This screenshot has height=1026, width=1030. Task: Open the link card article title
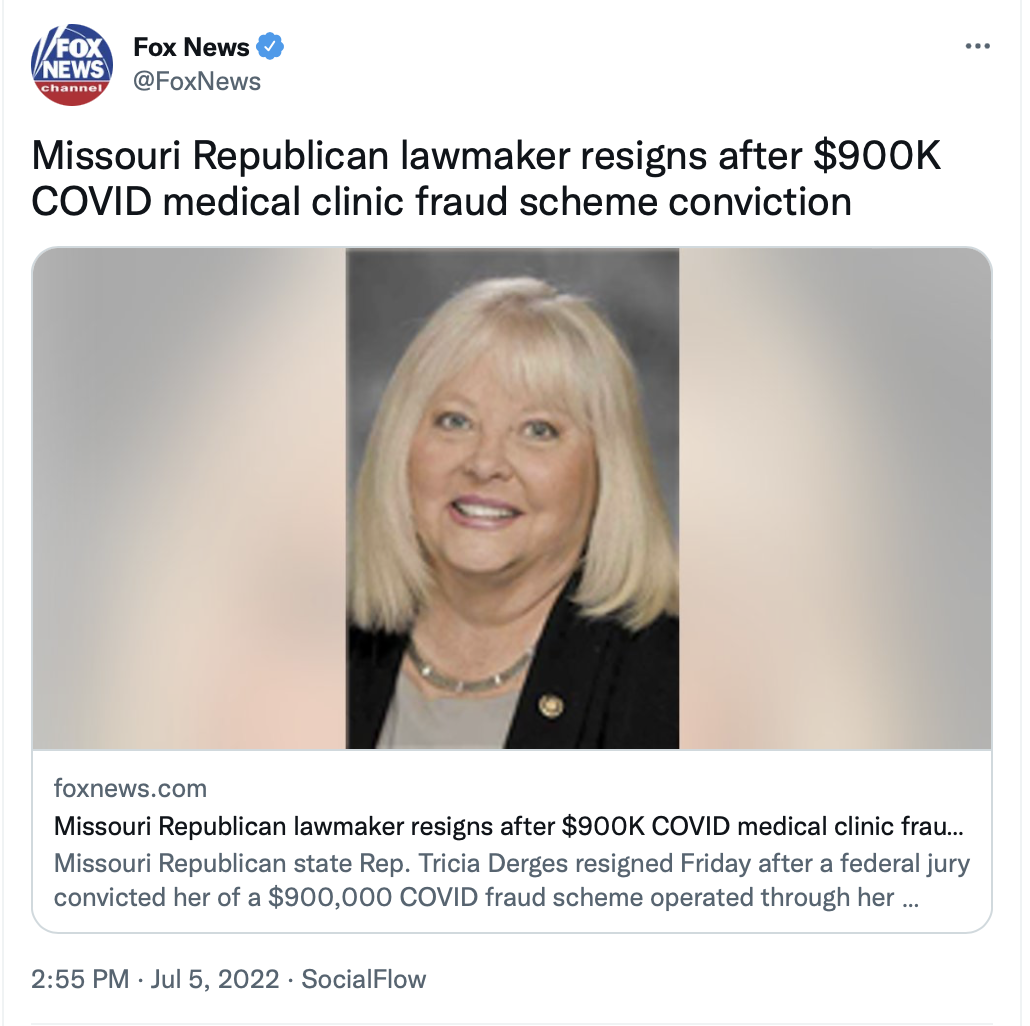(x=508, y=826)
